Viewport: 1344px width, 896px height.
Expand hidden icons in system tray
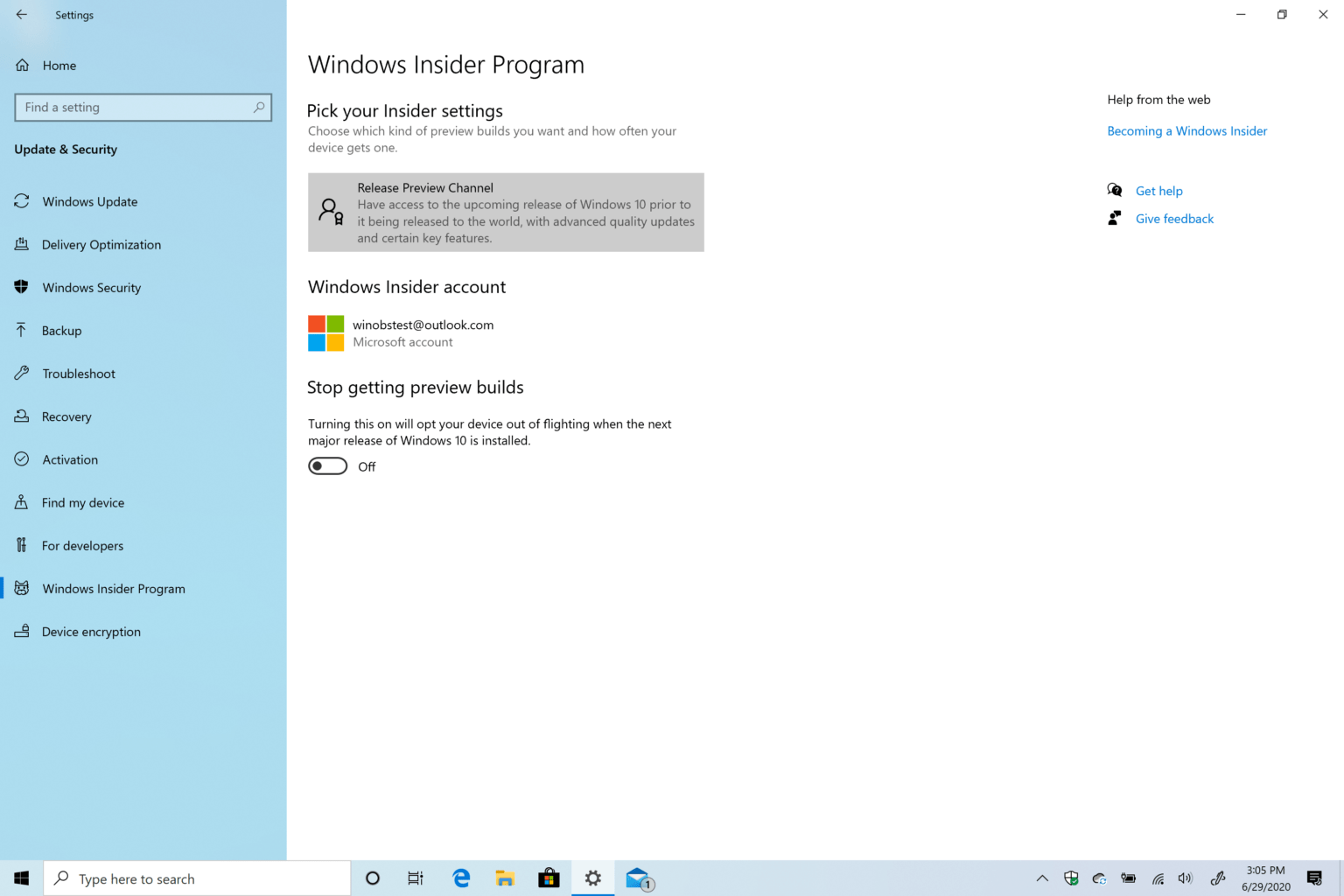point(1041,878)
